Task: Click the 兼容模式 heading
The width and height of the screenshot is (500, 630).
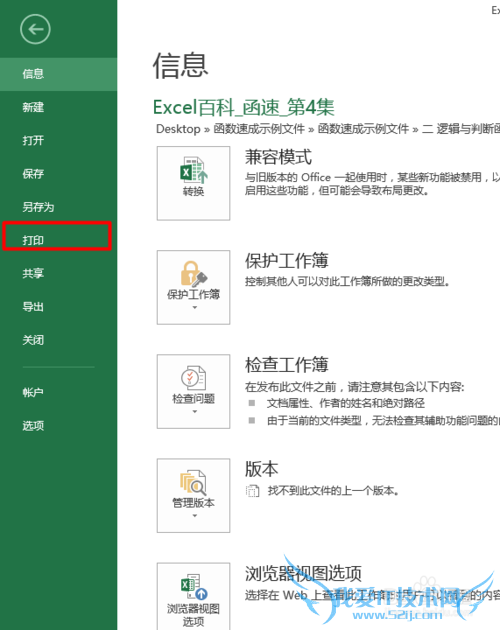Action: (x=278, y=157)
